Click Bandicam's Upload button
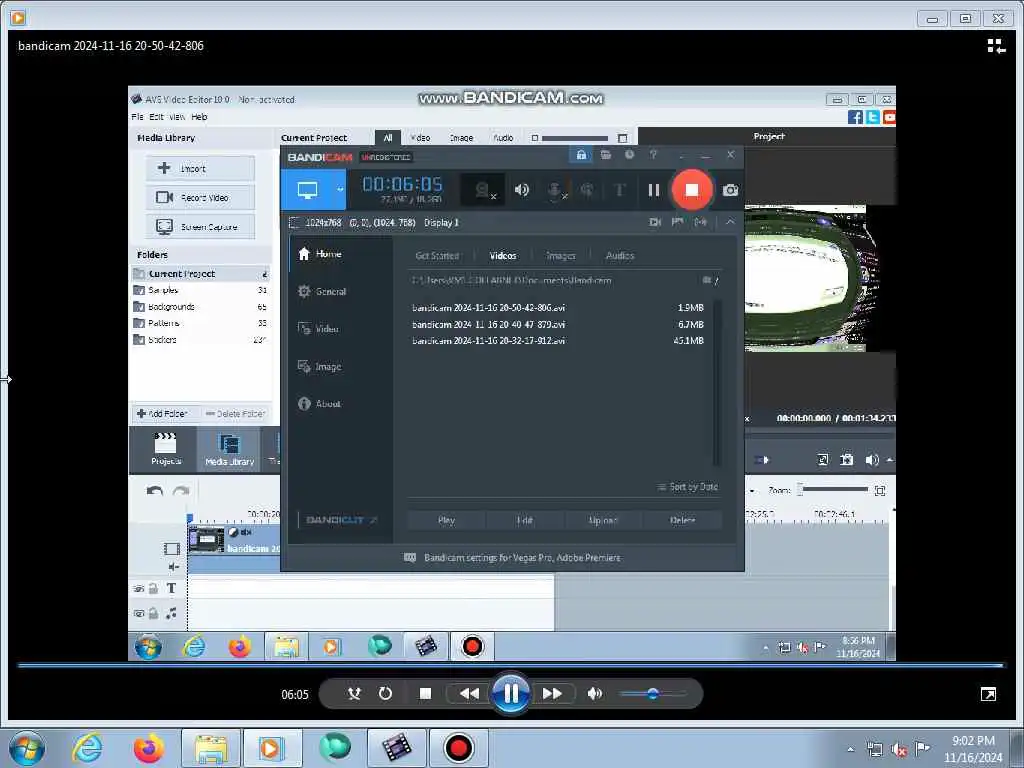Viewport: 1024px width, 768px height. tap(603, 520)
